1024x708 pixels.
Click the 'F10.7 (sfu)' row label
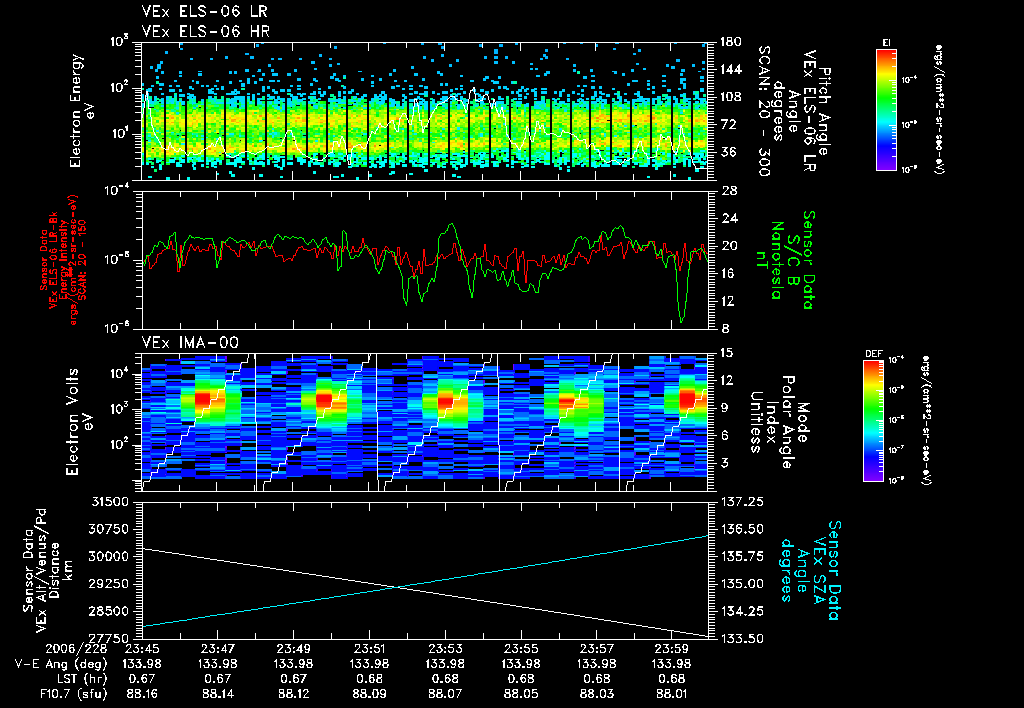(x=72, y=694)
